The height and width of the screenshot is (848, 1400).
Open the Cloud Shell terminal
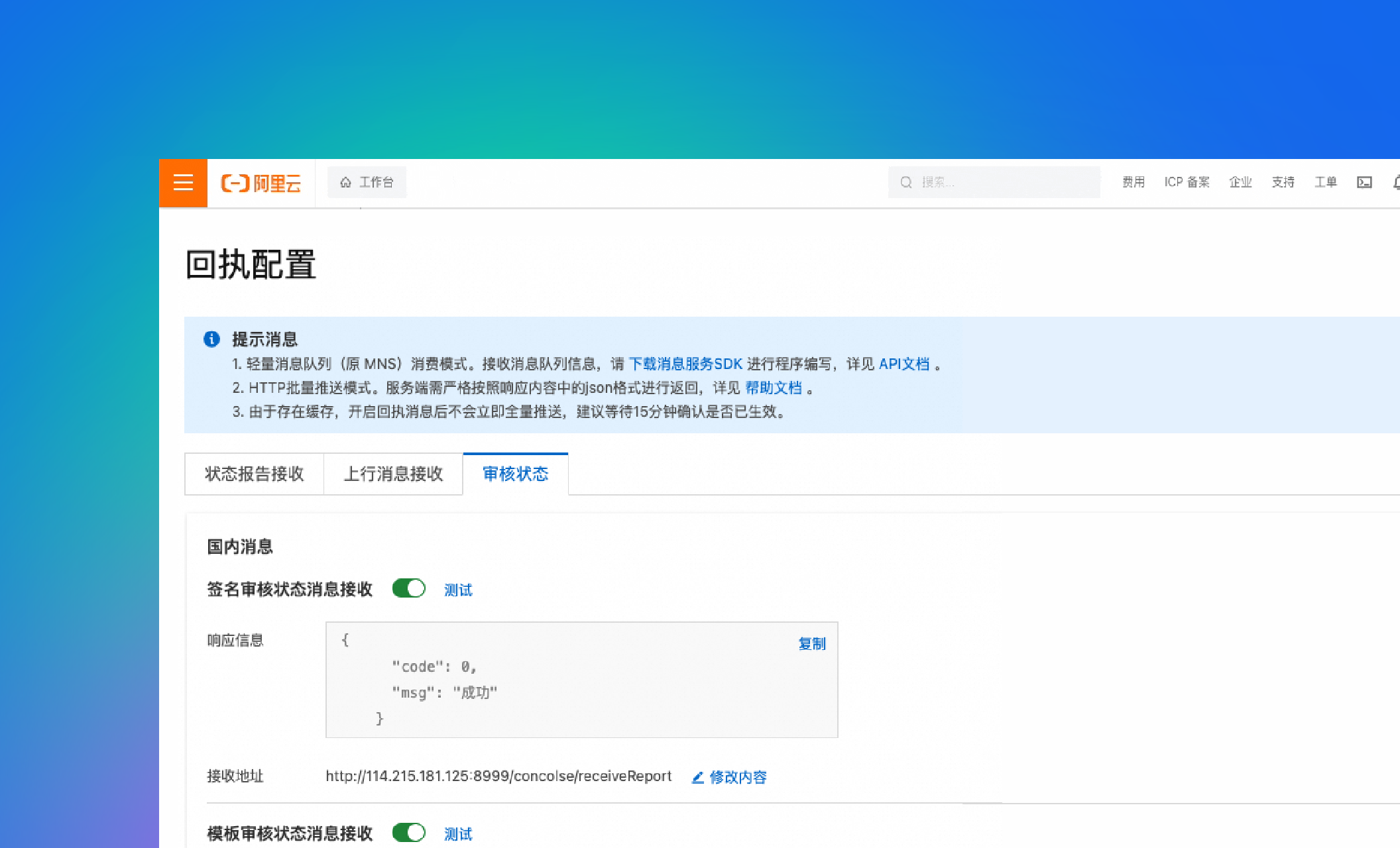coord(1364,182)
